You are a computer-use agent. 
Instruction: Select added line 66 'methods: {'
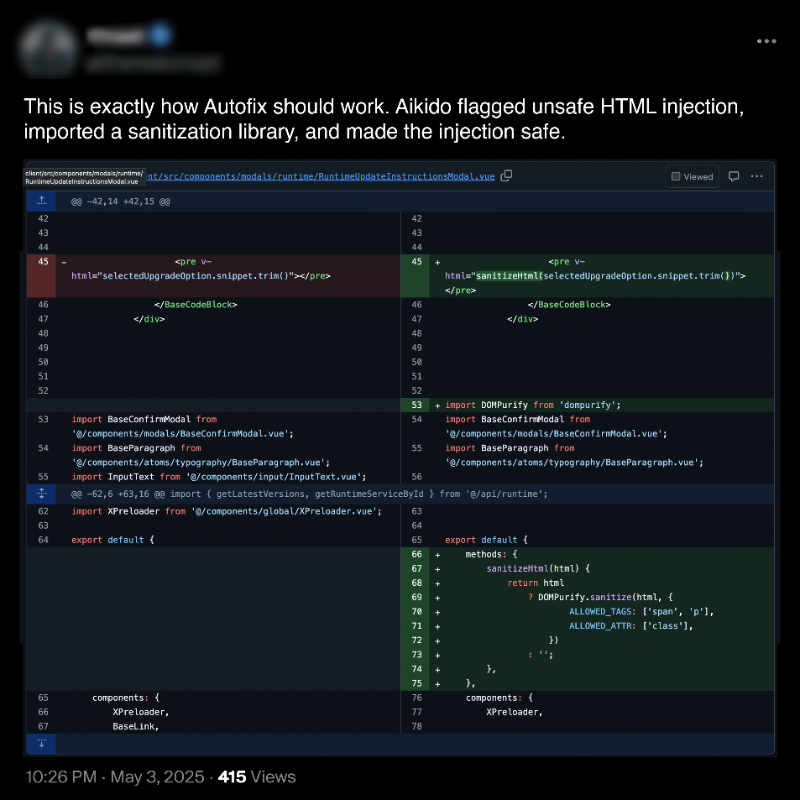coord(491,555)
